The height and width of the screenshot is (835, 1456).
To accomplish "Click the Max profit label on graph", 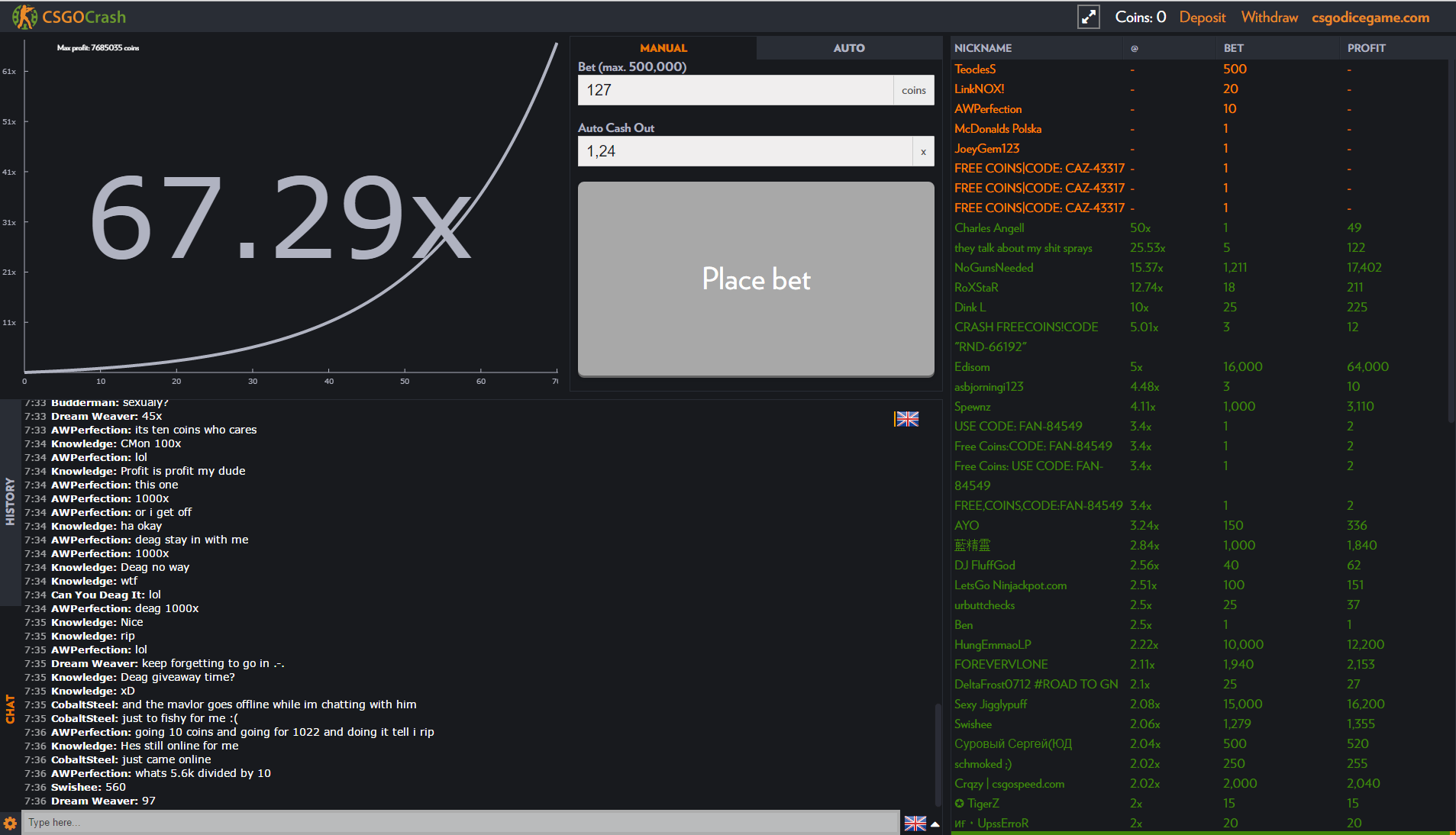I will [98, 48].
